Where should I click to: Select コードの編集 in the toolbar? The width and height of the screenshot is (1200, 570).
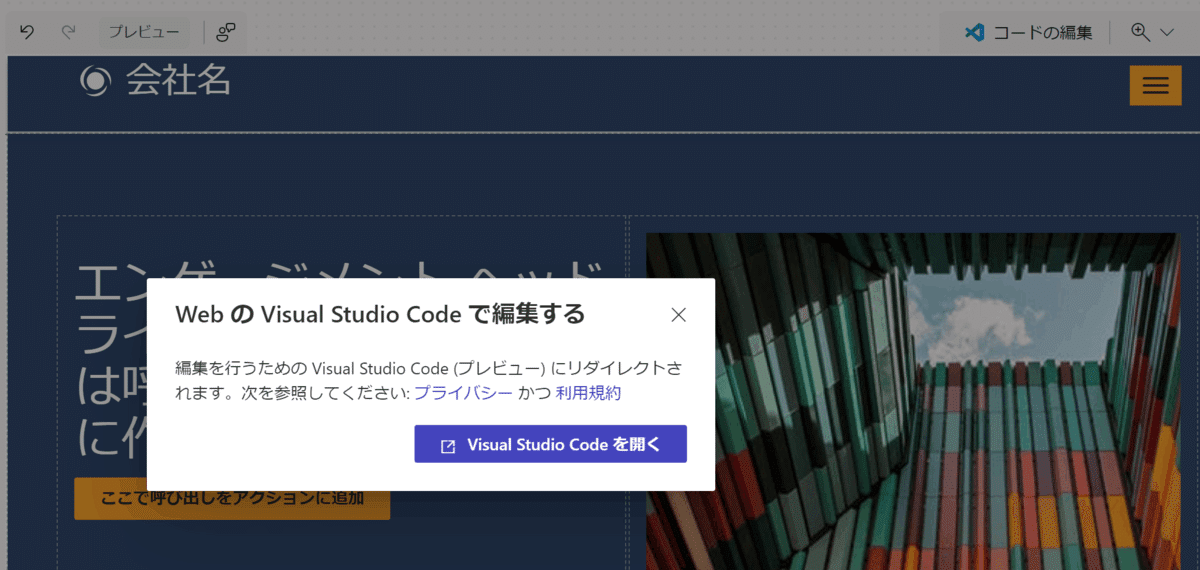pyautogui.click(x=1043, y=33)
